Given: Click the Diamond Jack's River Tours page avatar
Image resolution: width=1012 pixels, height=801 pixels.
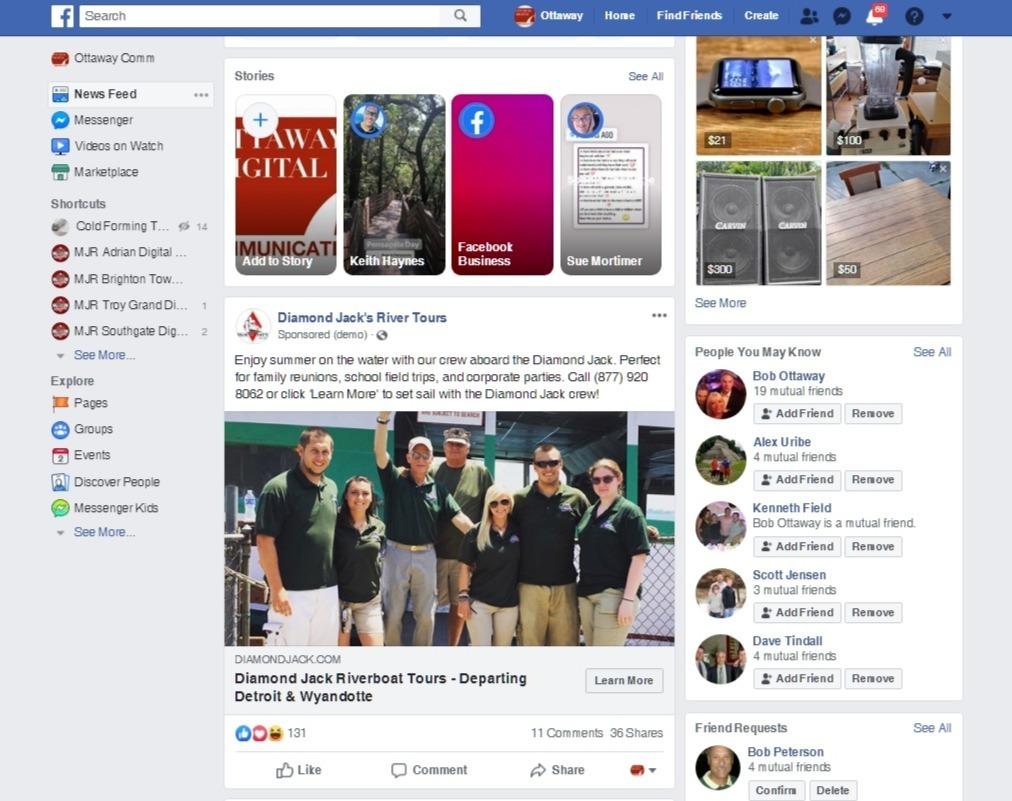Looking at the screenshot, I should pos(252,325).
